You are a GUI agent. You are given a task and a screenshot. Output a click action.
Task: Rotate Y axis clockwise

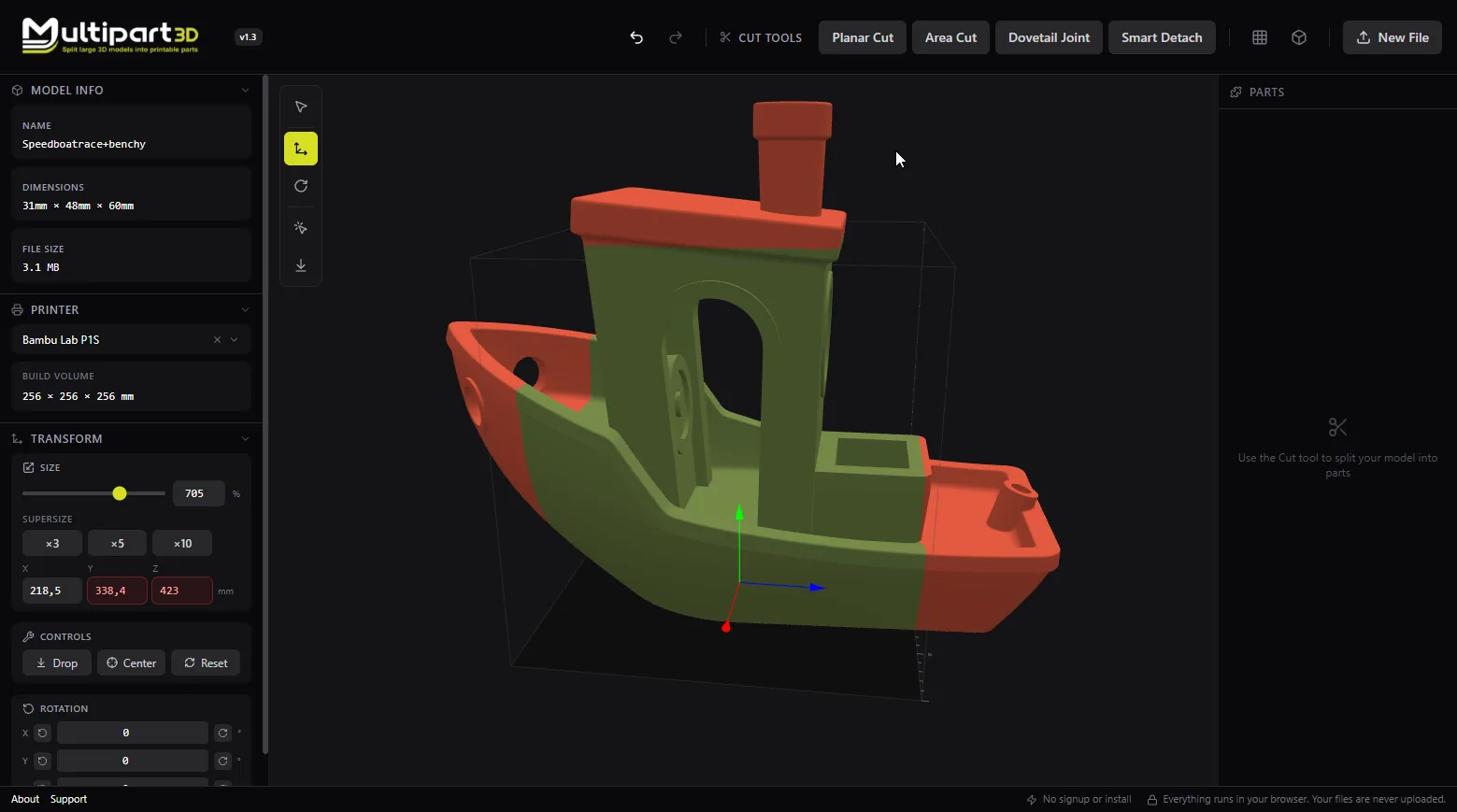[222, 761]
